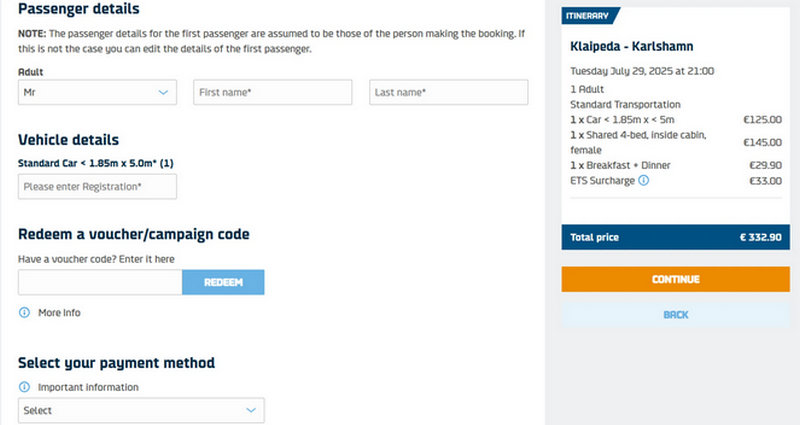Image resolution: width=800 pixels, height=425 pixels.
Task: Select the vehicle Registration input field
Action: [97, 187]
